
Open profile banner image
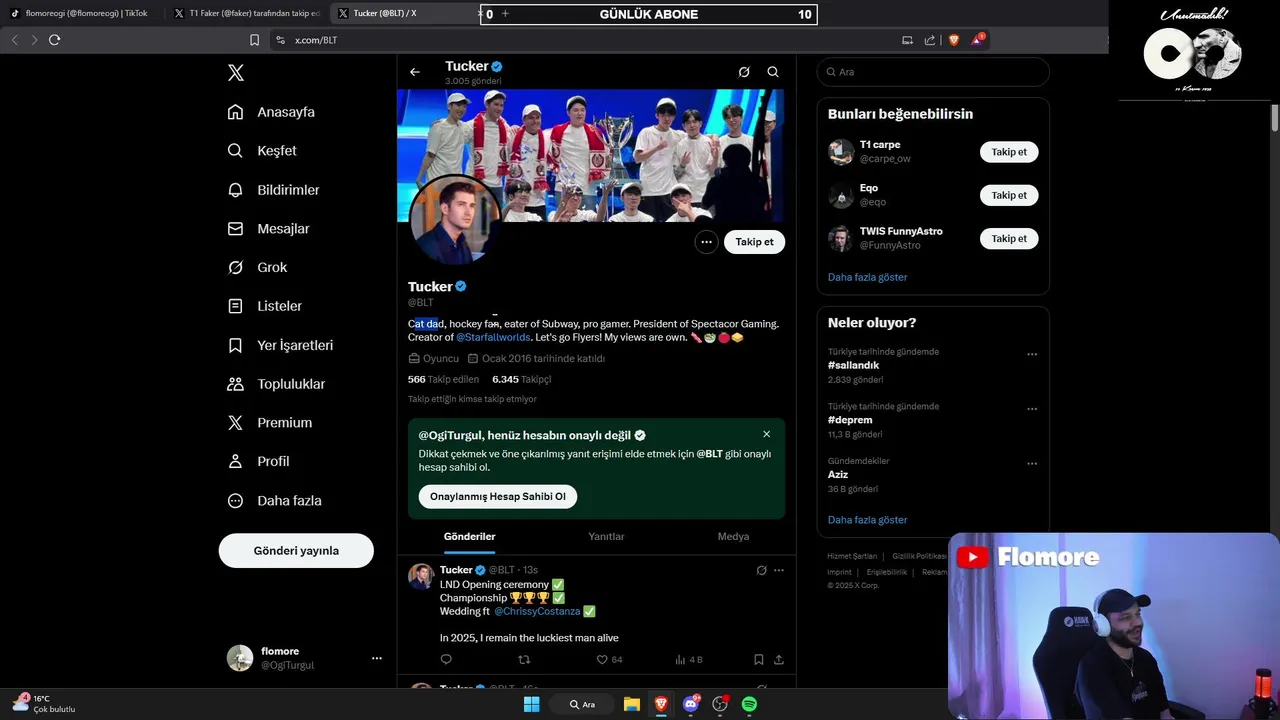(x=591, y=155)
